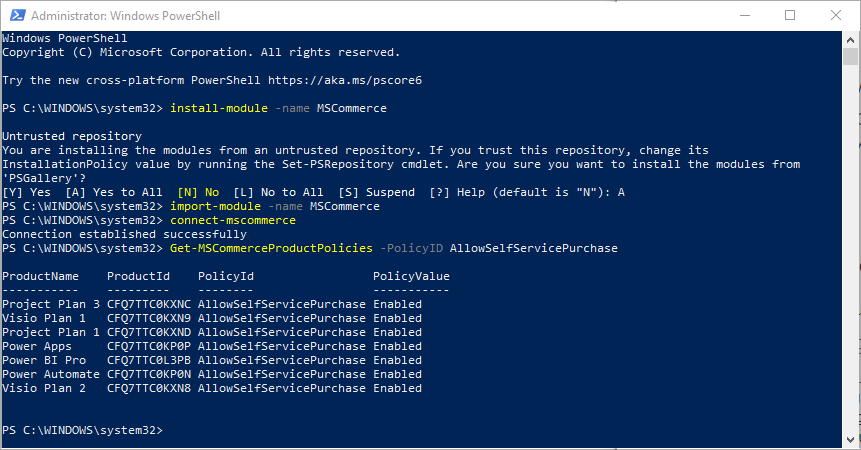861x450 pixels.
Task: Minimize the PowerShell window
Action: 745,15
